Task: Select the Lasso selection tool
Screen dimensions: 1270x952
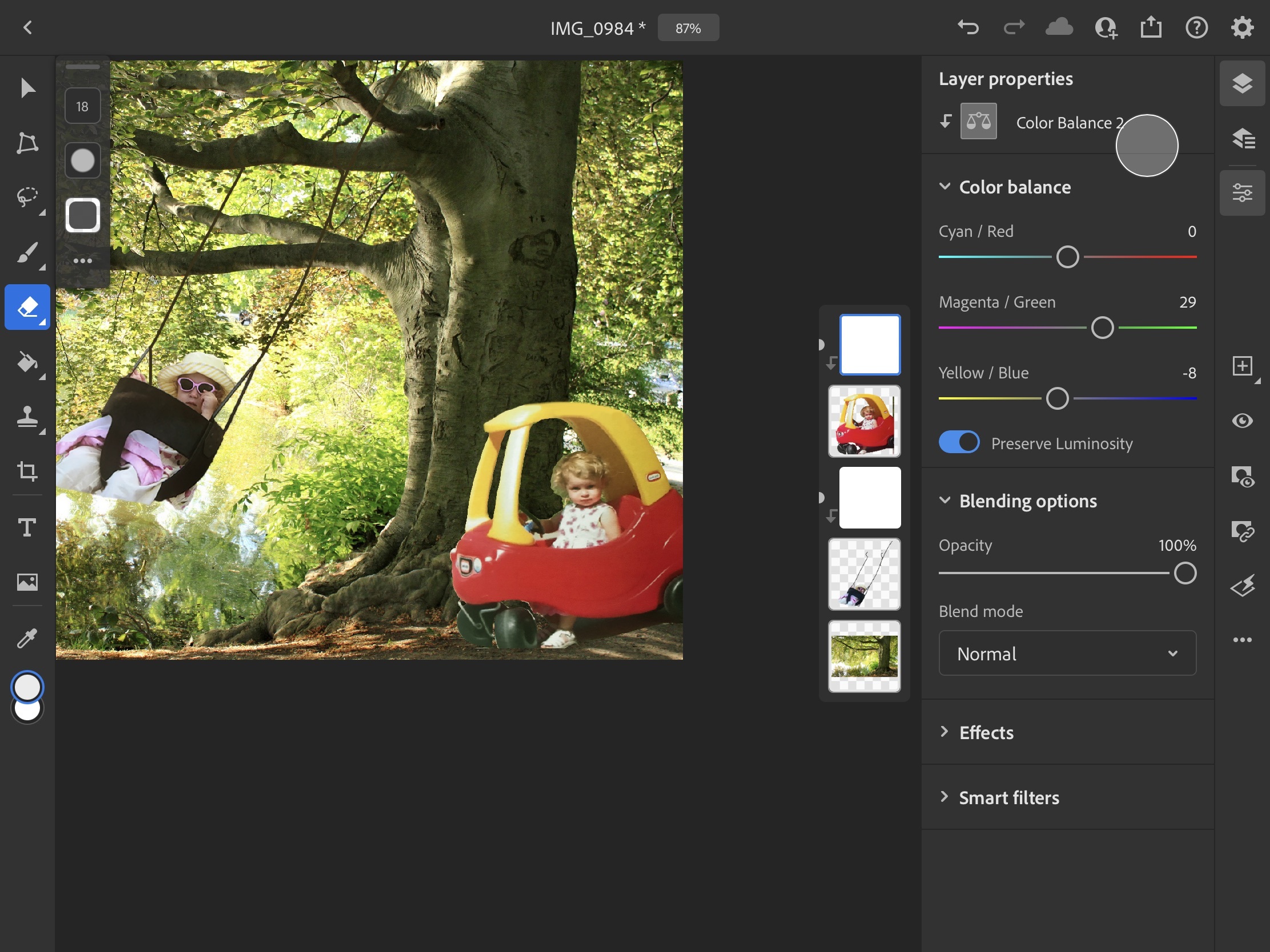Action: click(x=27, y=197)
